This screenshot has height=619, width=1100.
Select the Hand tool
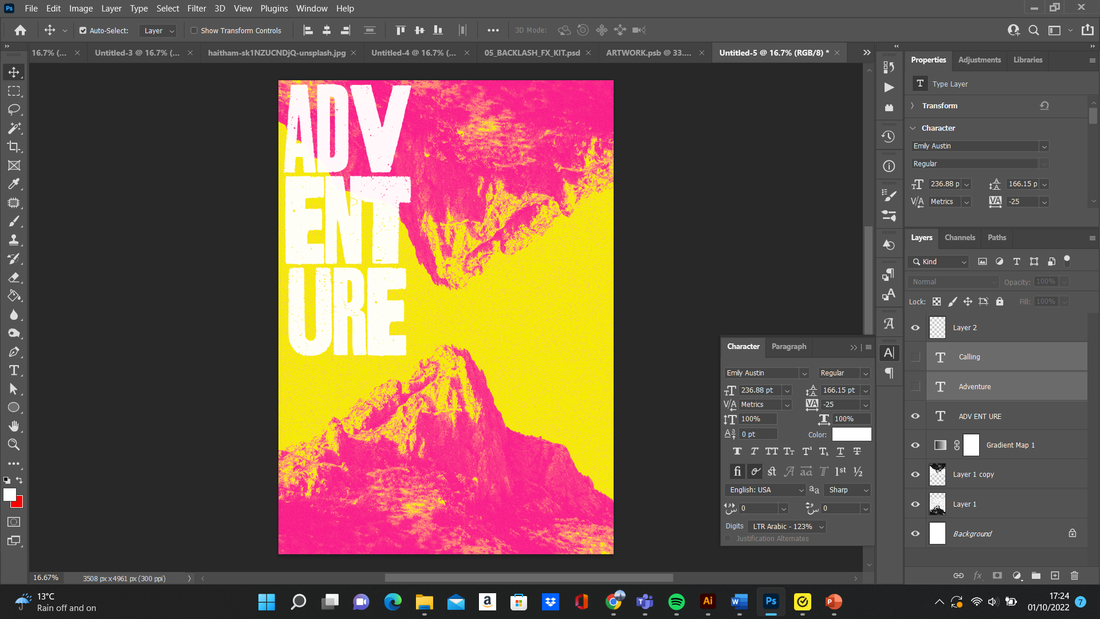point(14,426)
